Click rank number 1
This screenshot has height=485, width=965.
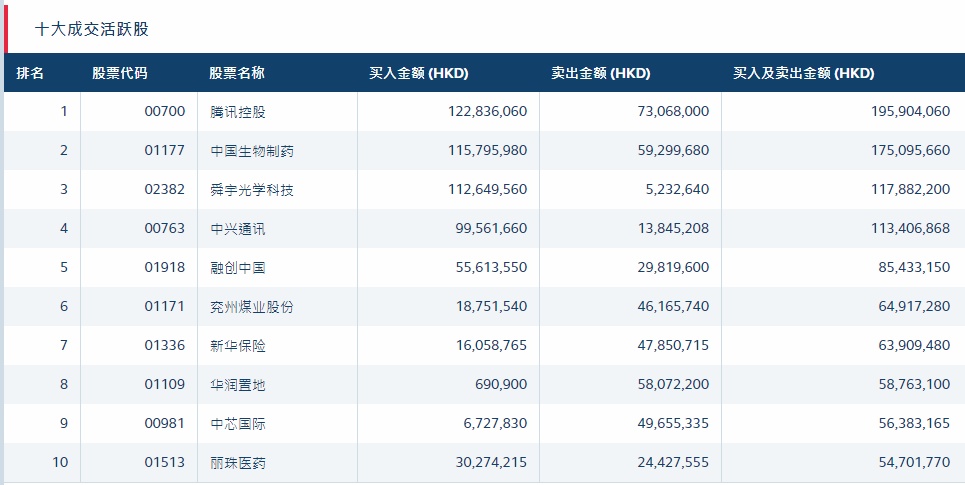click(64, 111)
